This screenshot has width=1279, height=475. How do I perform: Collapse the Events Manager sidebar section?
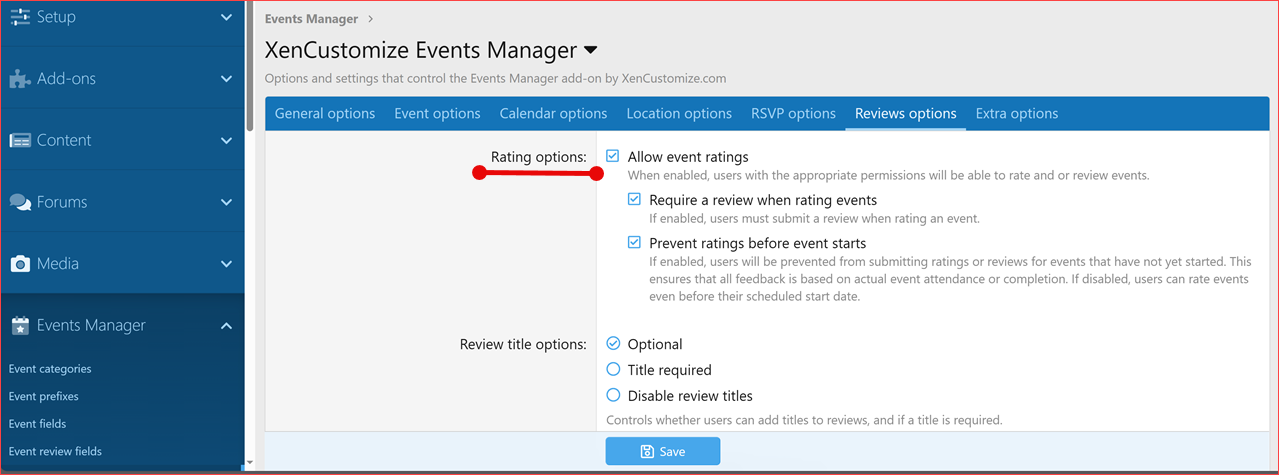[226, 326]
